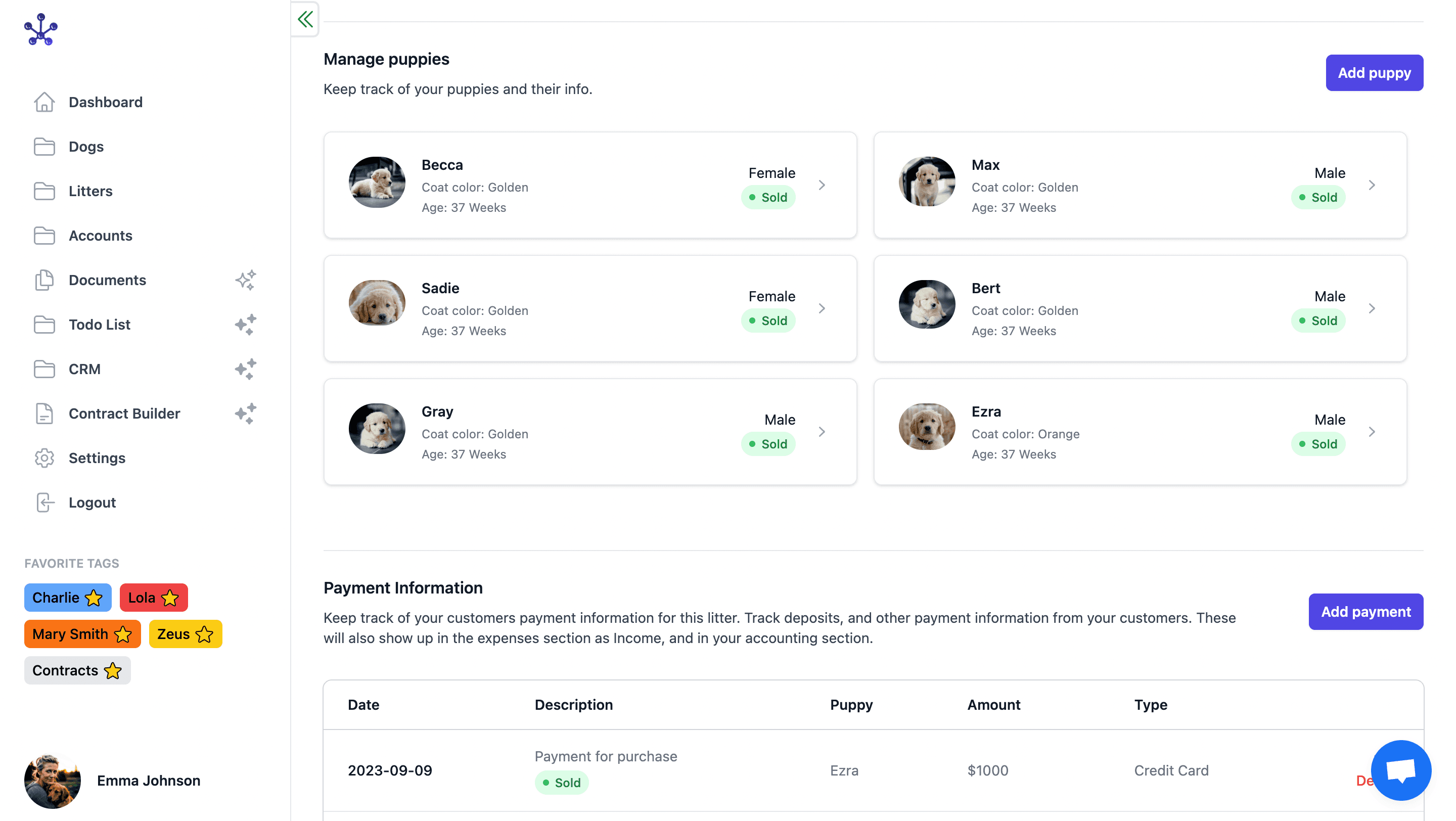Viewport: 1456px width, 821px height.
Task: Collapse the sidebar with the double-chevron
Action: pyautogui.click(x=305, y=19)
